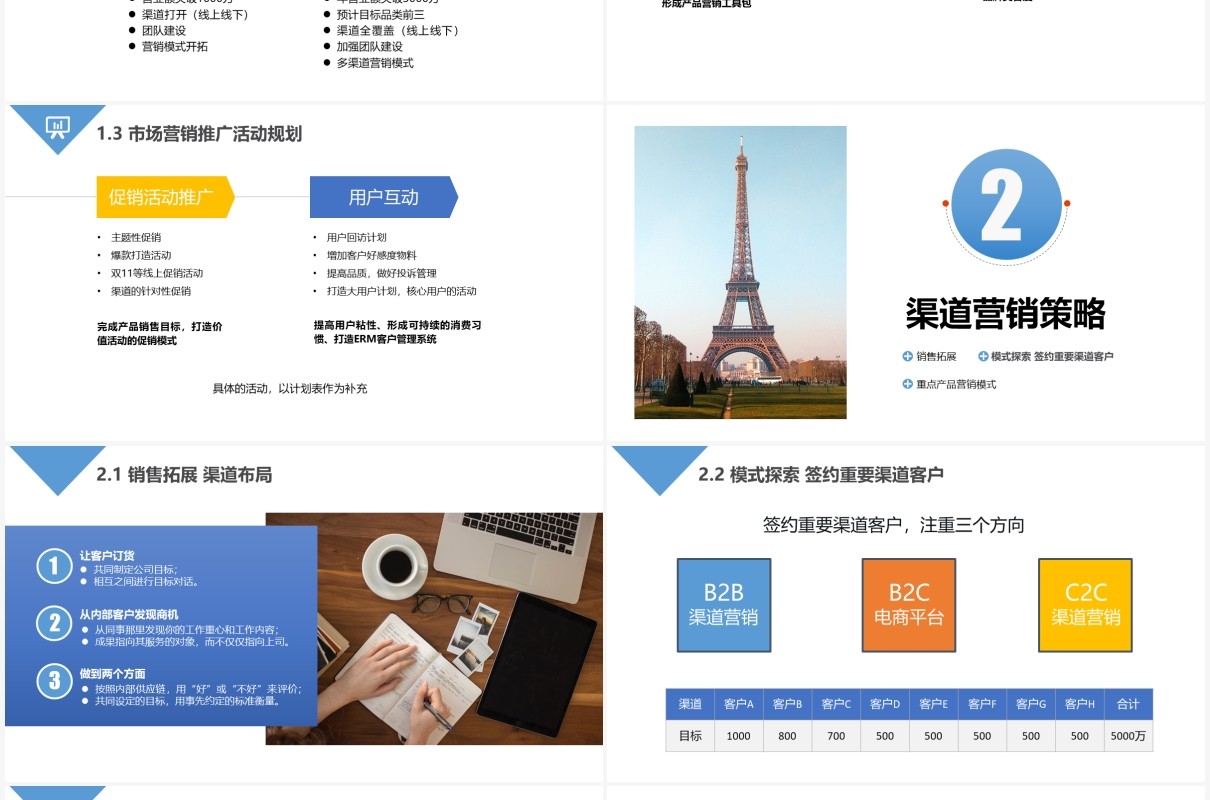The image size is (1210, 800).
Task: Click the 800 cell under 客户B
Action: pos(787,736)
